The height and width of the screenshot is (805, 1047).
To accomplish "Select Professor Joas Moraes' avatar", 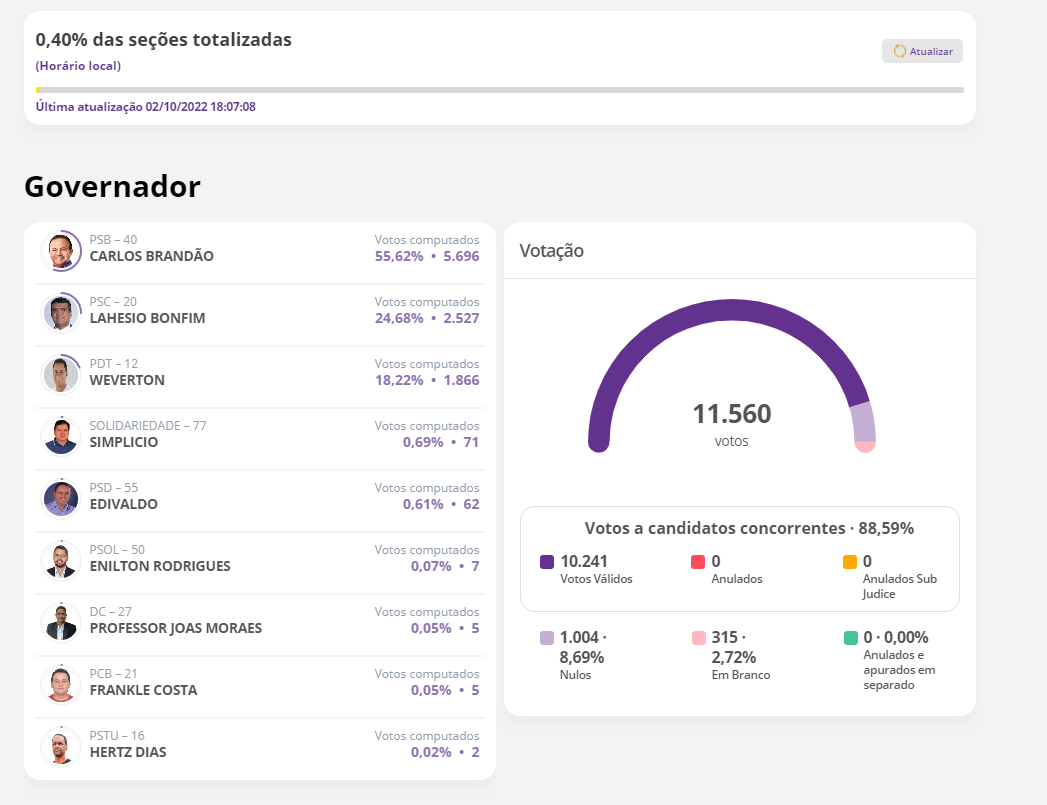I will pyautogui.click(x=61, y=623).
